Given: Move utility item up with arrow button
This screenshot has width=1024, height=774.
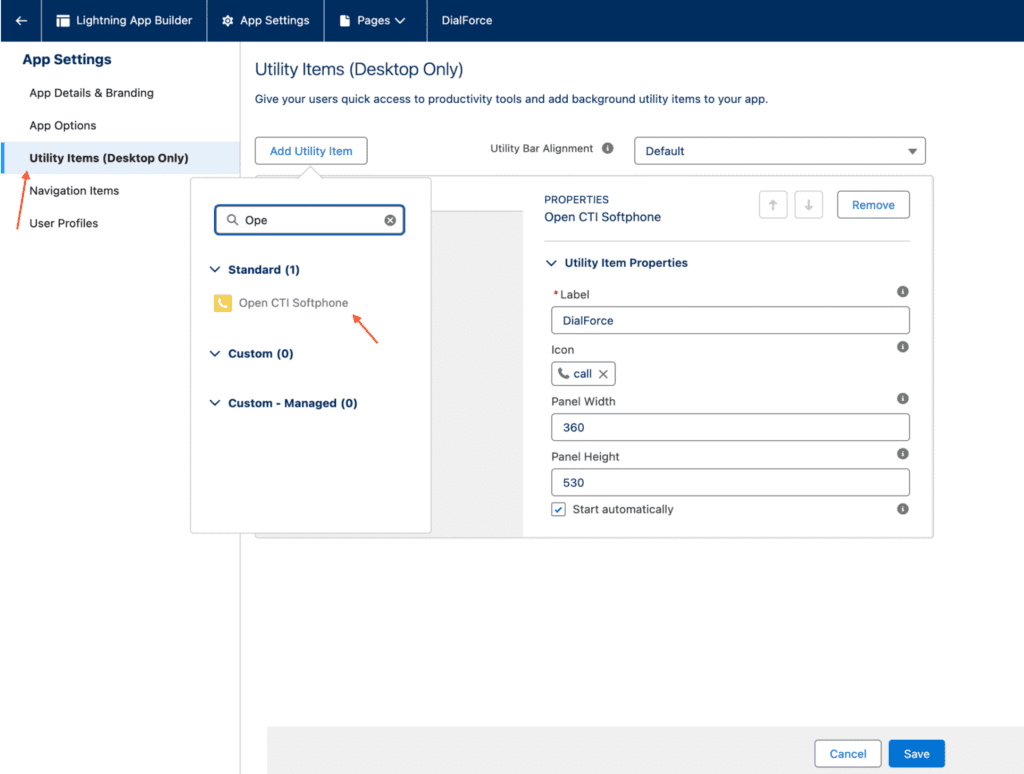Looking at the screenshot, I should (x=772, y=205).
